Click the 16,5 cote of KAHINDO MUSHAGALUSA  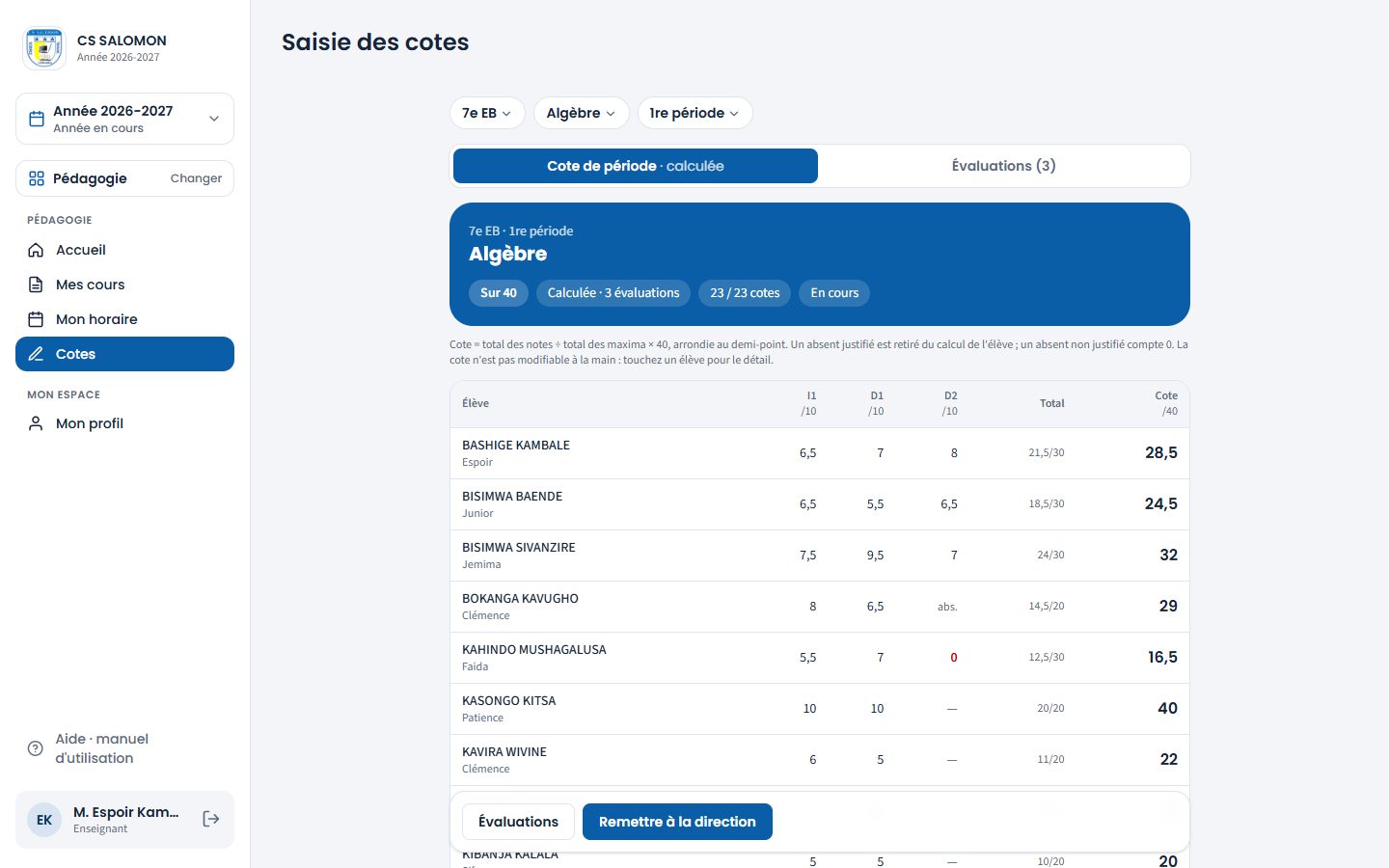(x=1162, y=658)
